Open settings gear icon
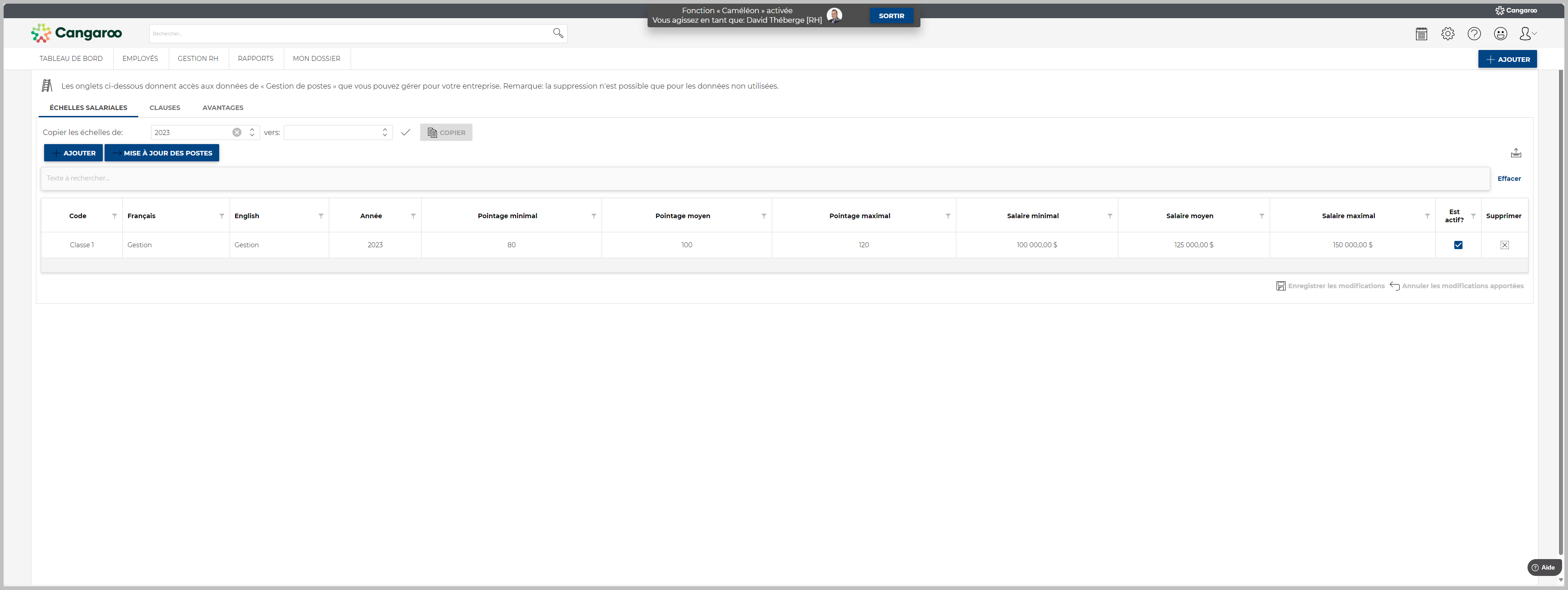The image size is (1568, 590). pos(1447,34)
